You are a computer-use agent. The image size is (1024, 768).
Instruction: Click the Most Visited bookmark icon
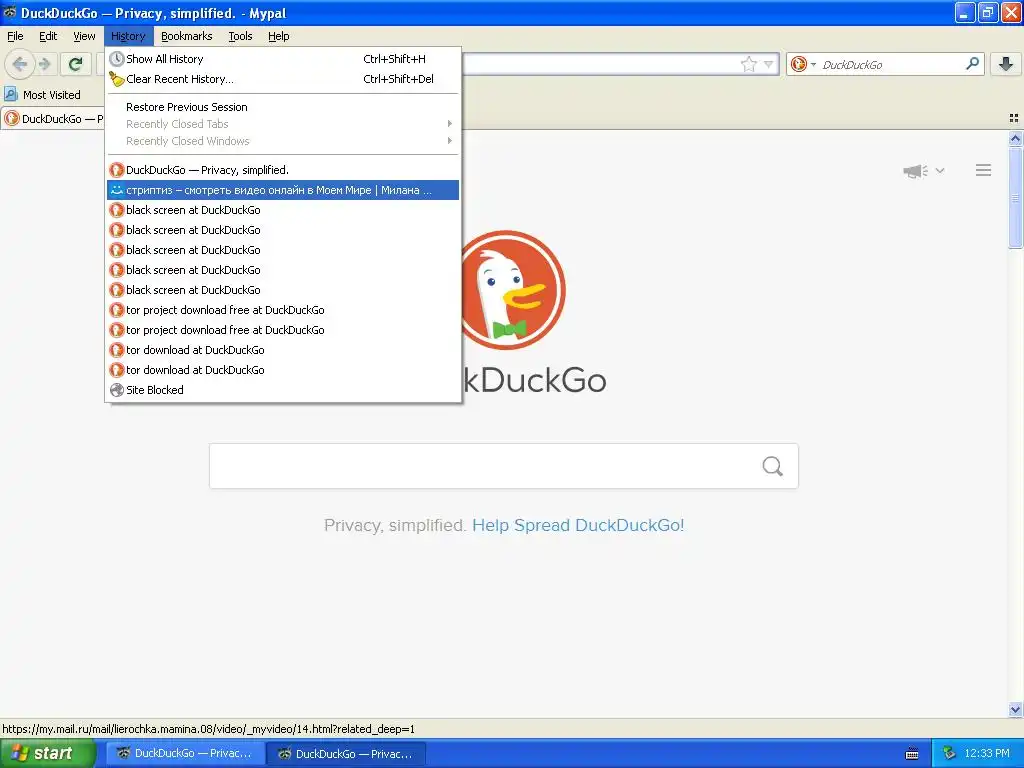tap(10, 95)
